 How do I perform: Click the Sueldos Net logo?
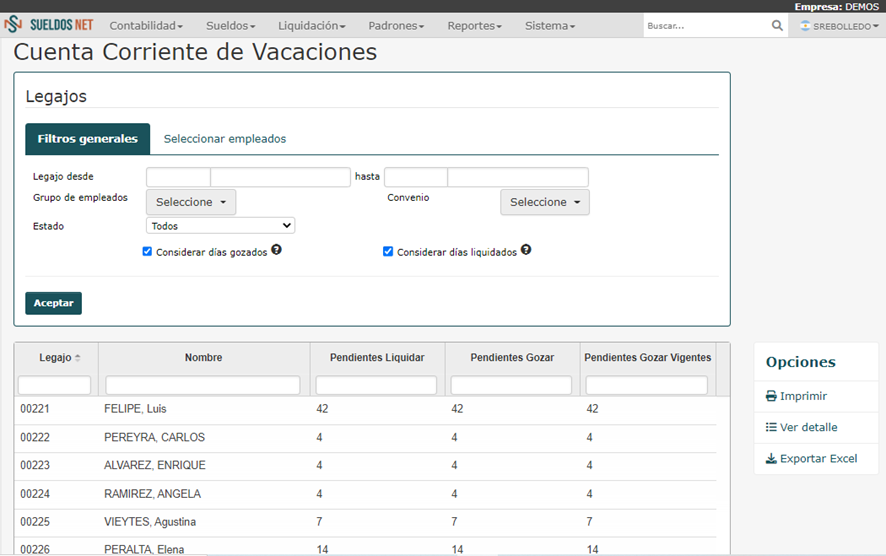pos(49,25)
